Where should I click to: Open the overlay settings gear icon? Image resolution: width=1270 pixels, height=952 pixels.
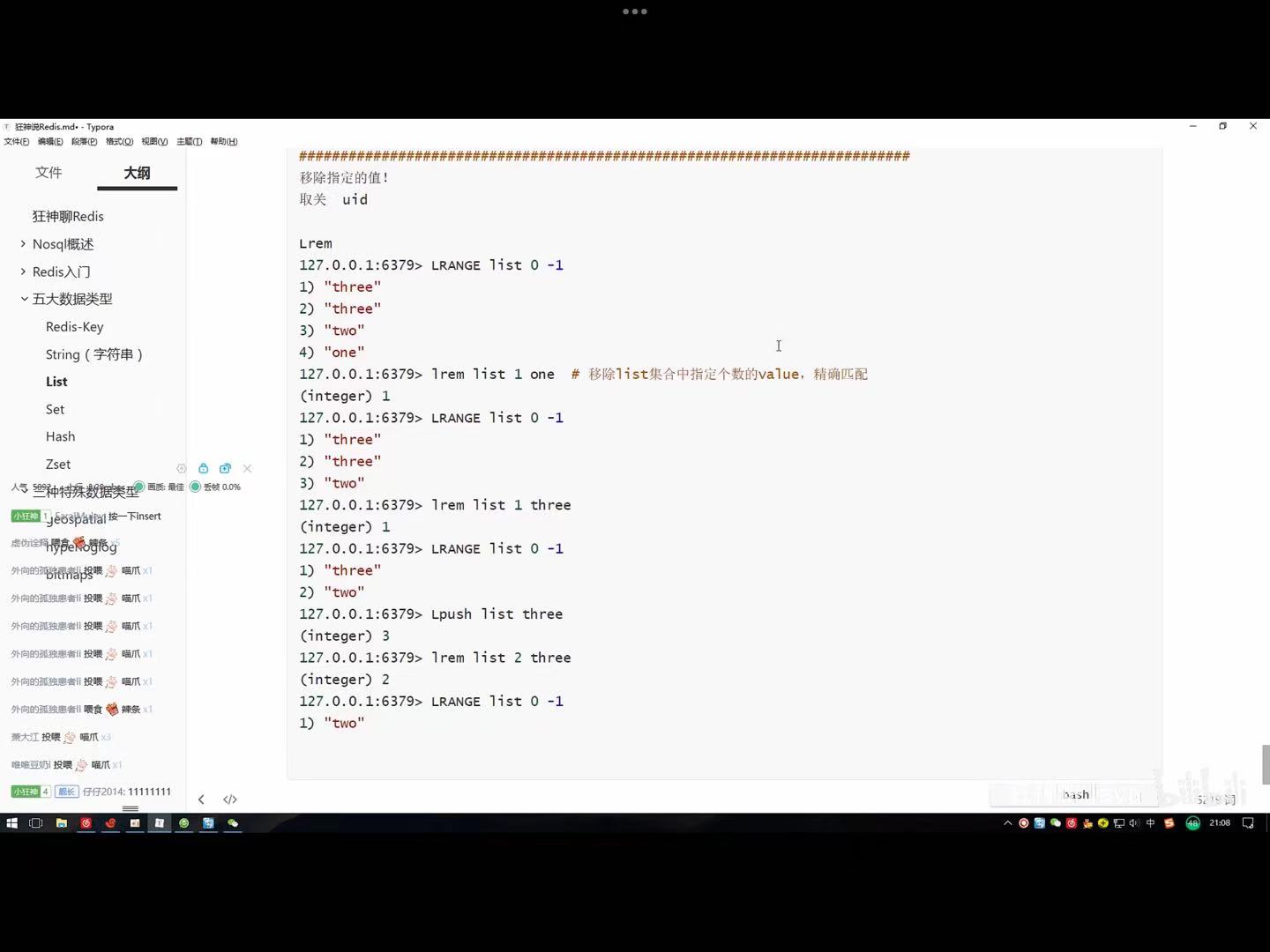coord(182,468)
